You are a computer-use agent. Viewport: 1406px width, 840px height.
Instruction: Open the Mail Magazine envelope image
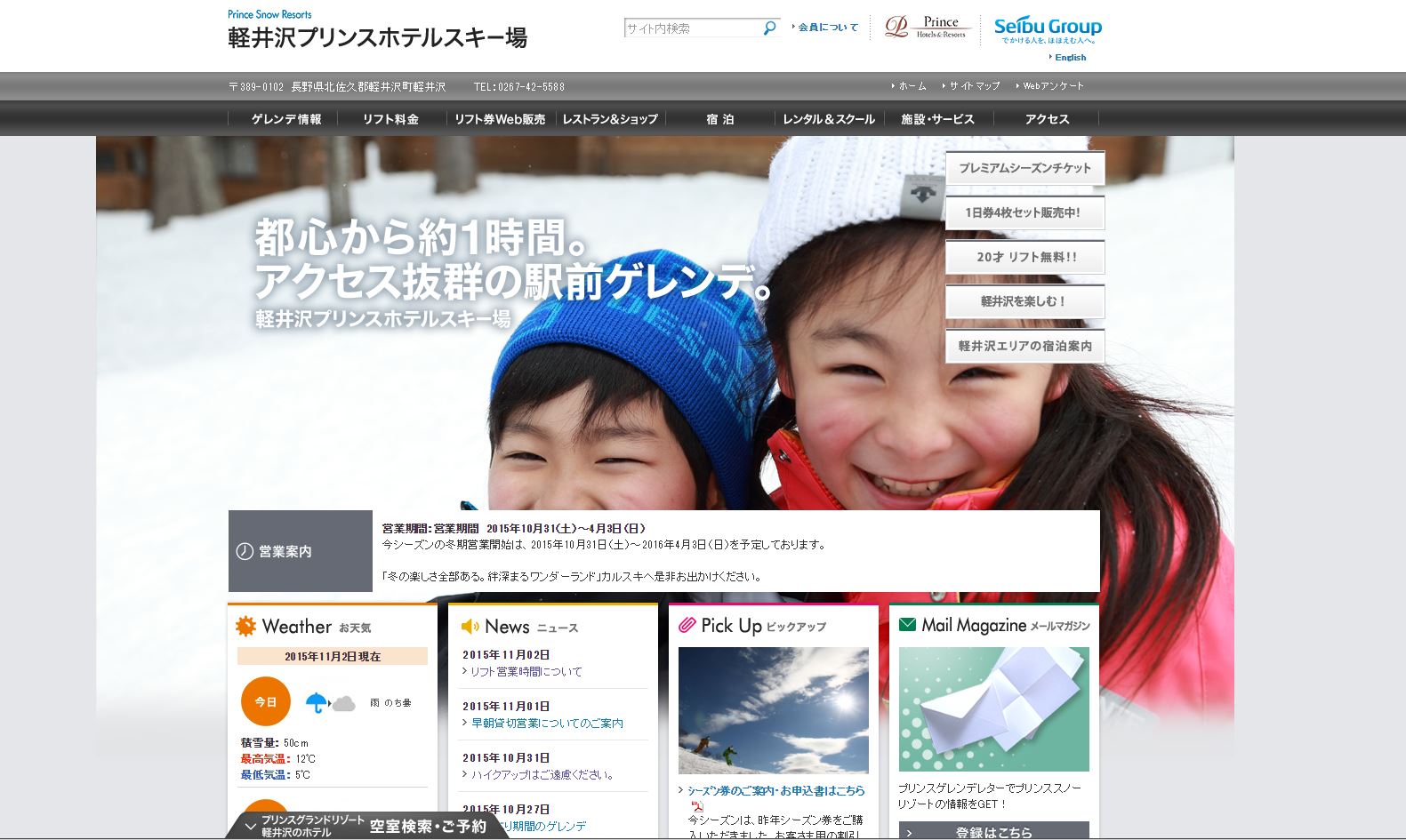[x=994, y=708]
